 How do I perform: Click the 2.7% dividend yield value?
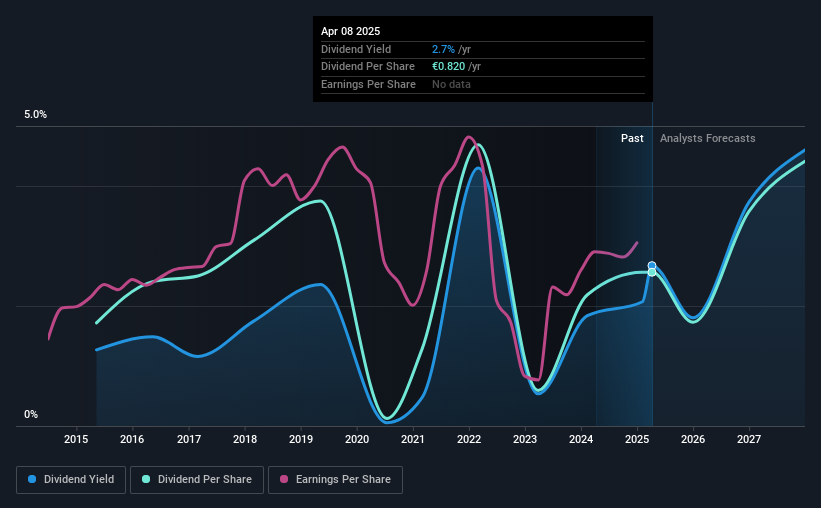click(443, 49)
